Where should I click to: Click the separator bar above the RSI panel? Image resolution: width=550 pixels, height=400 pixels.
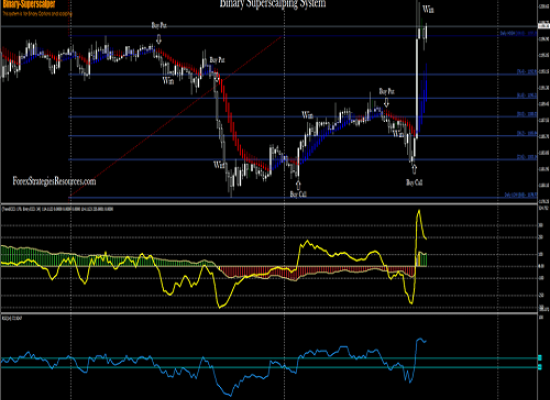pyautogui.click(x=269, y=313)
